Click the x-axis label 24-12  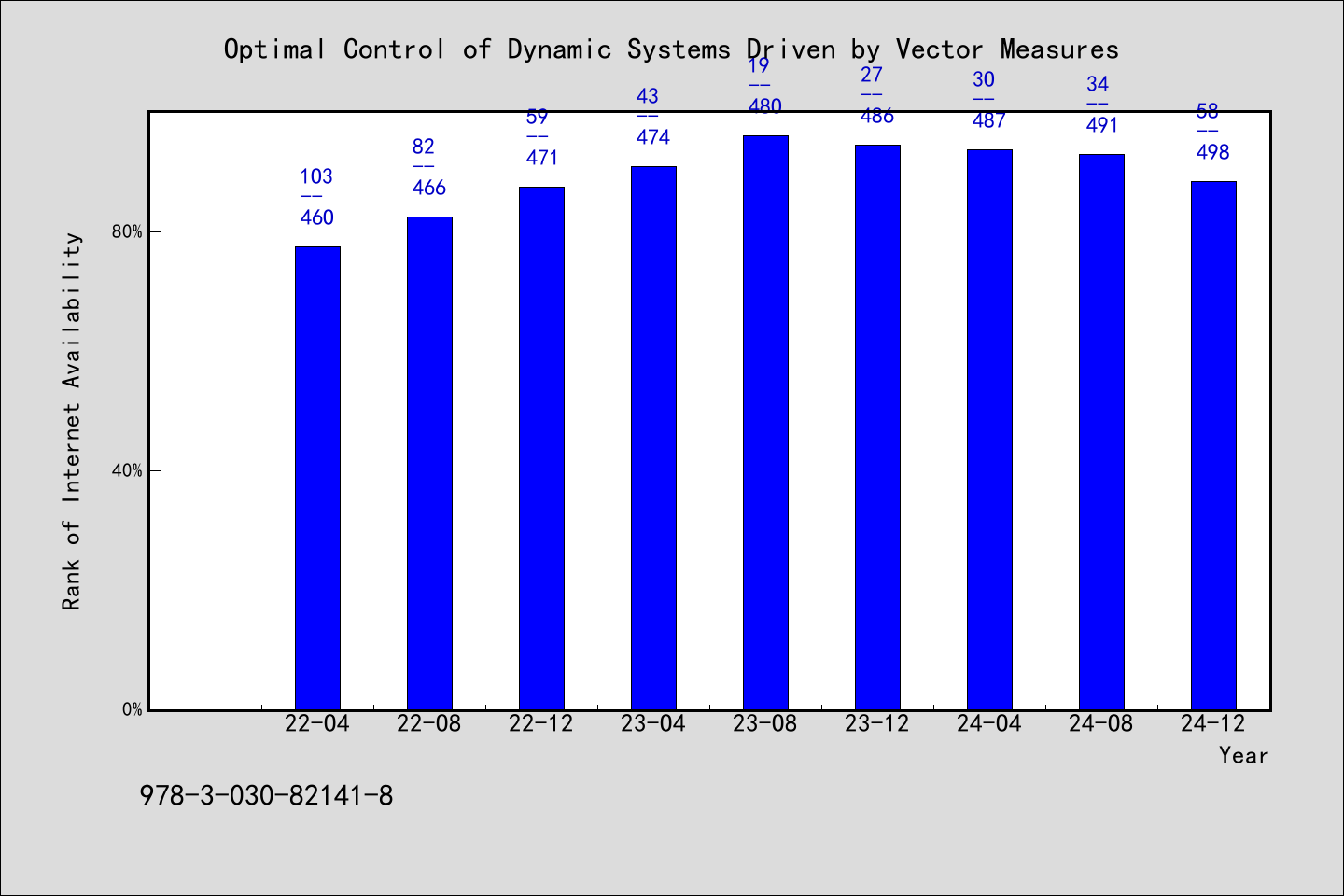(x=1213, y=723)
